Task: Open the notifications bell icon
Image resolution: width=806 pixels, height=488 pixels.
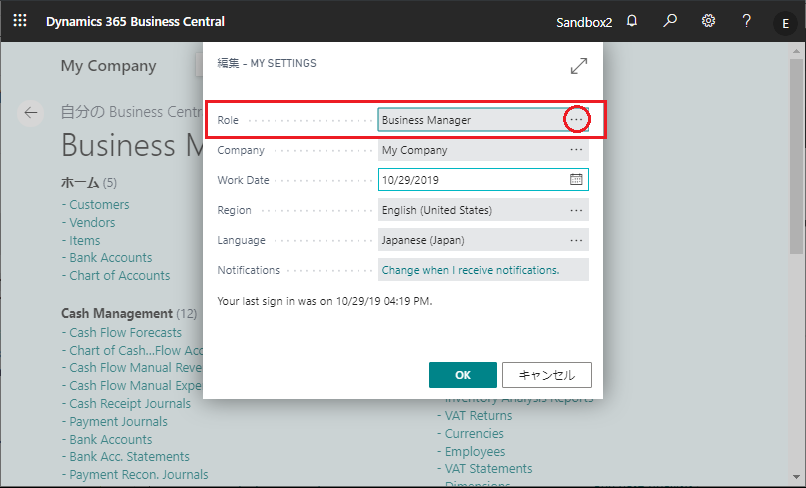Action: coord(632,21)
